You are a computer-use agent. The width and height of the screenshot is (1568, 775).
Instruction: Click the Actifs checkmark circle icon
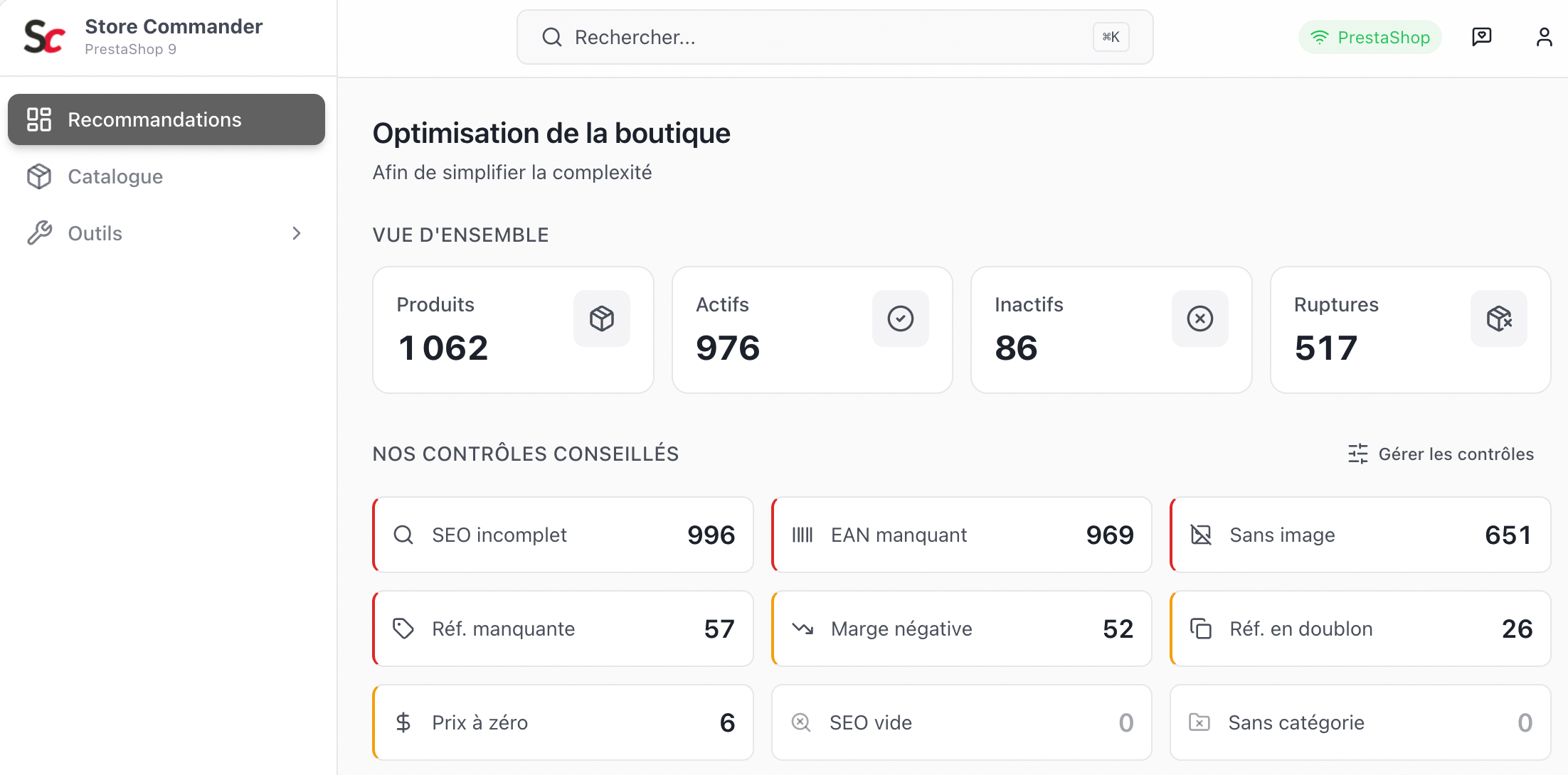pos(901,319)
